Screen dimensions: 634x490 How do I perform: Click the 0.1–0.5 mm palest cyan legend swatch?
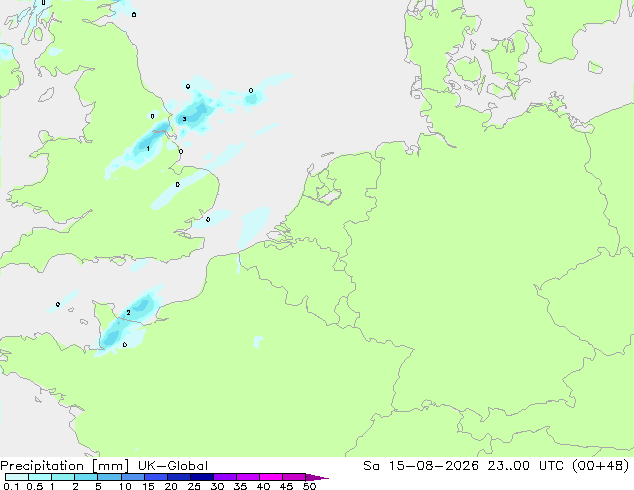[17, 477]
